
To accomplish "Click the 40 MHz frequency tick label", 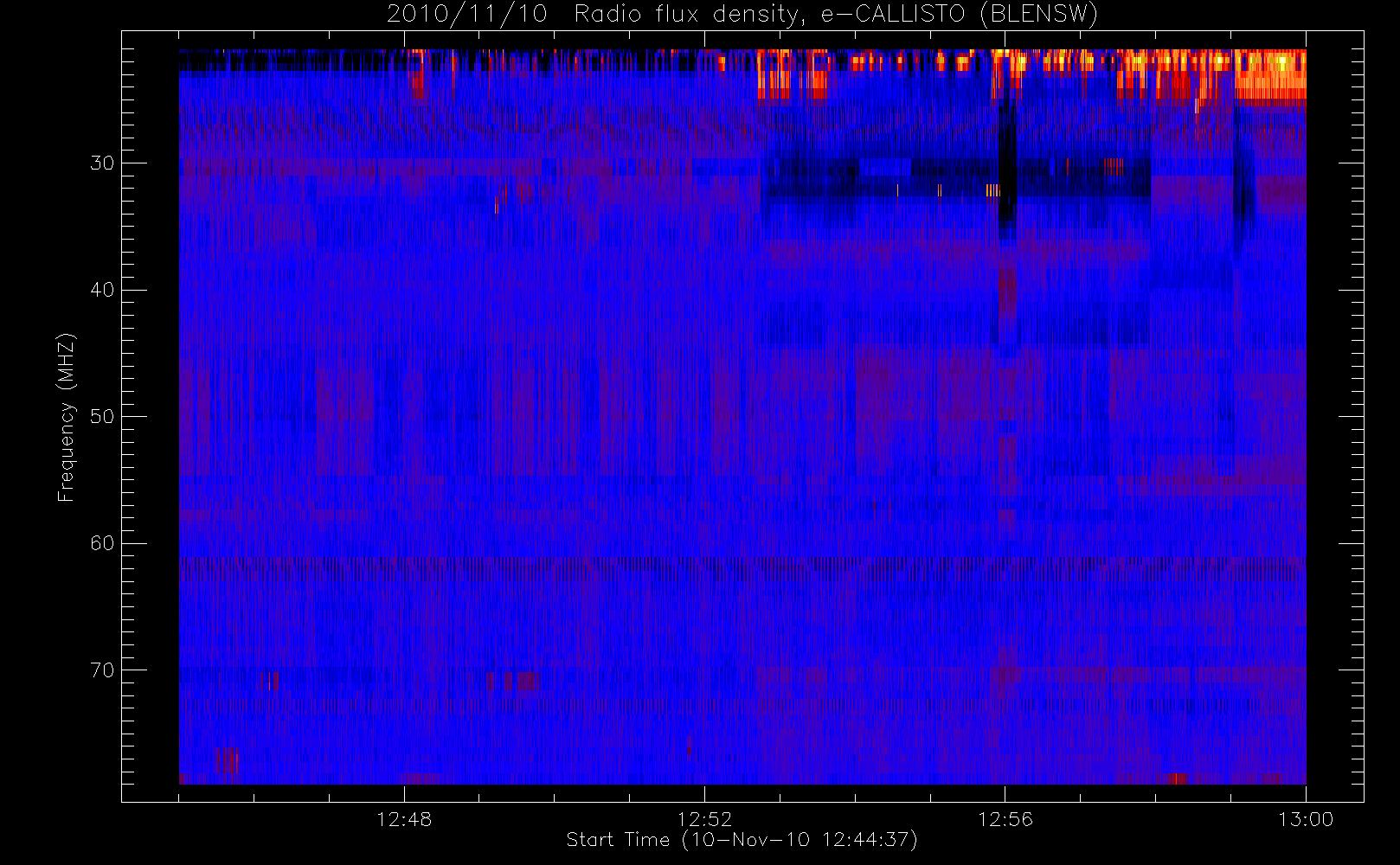I will tap(102, 290).
